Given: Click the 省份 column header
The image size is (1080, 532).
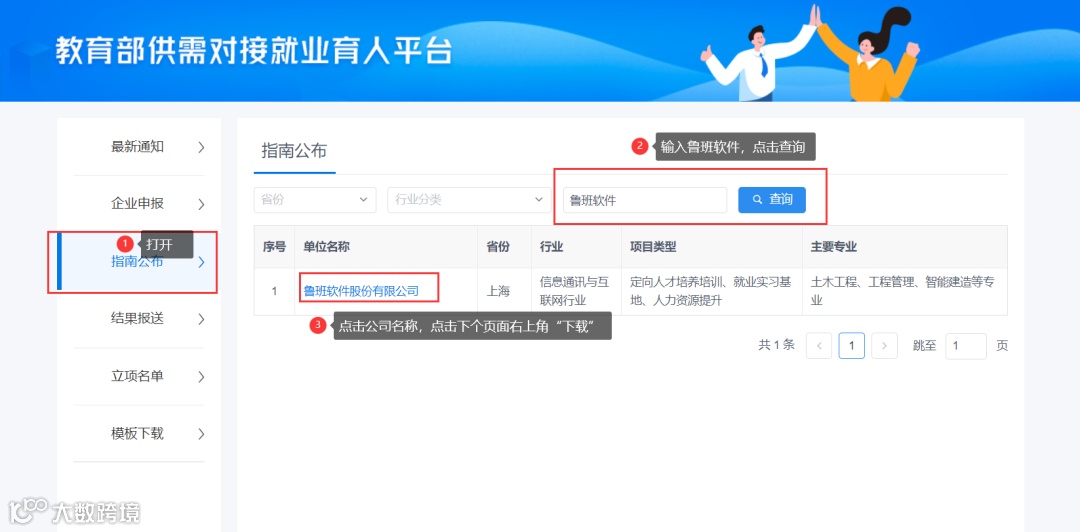Looking at the screenshot, I should point(504,247).
